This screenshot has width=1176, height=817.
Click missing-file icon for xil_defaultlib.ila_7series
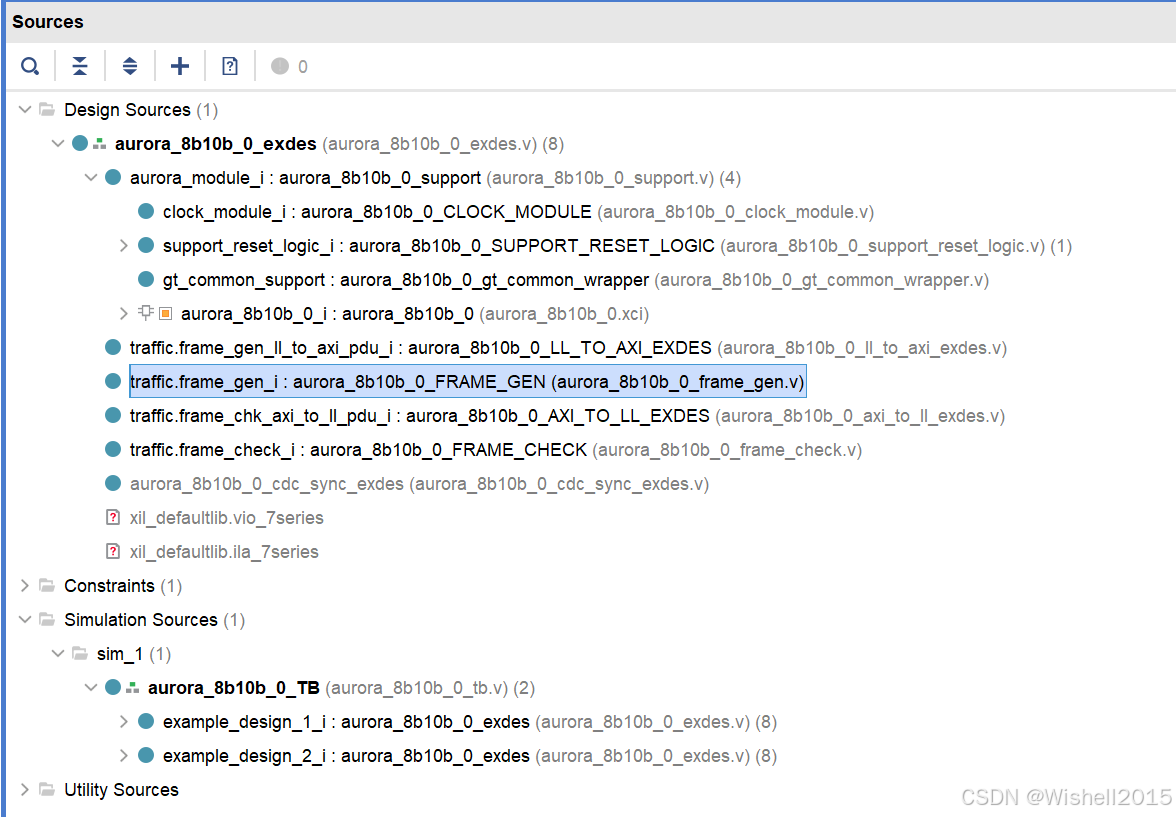113,551
